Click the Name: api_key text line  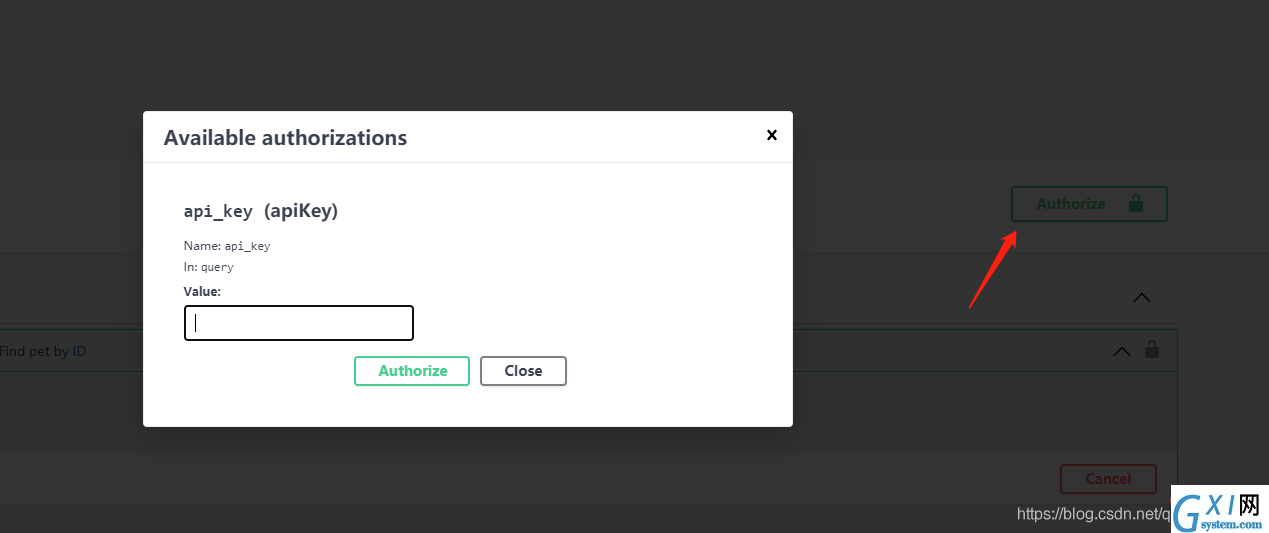227,246
